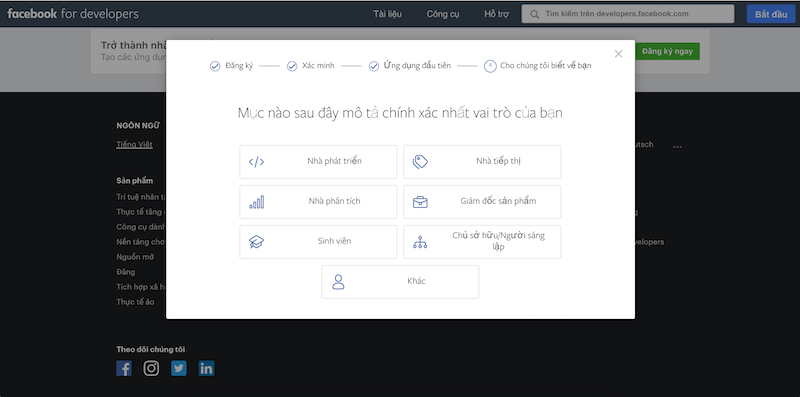Click Cho chúng tôi biết về bạn step

546,66
